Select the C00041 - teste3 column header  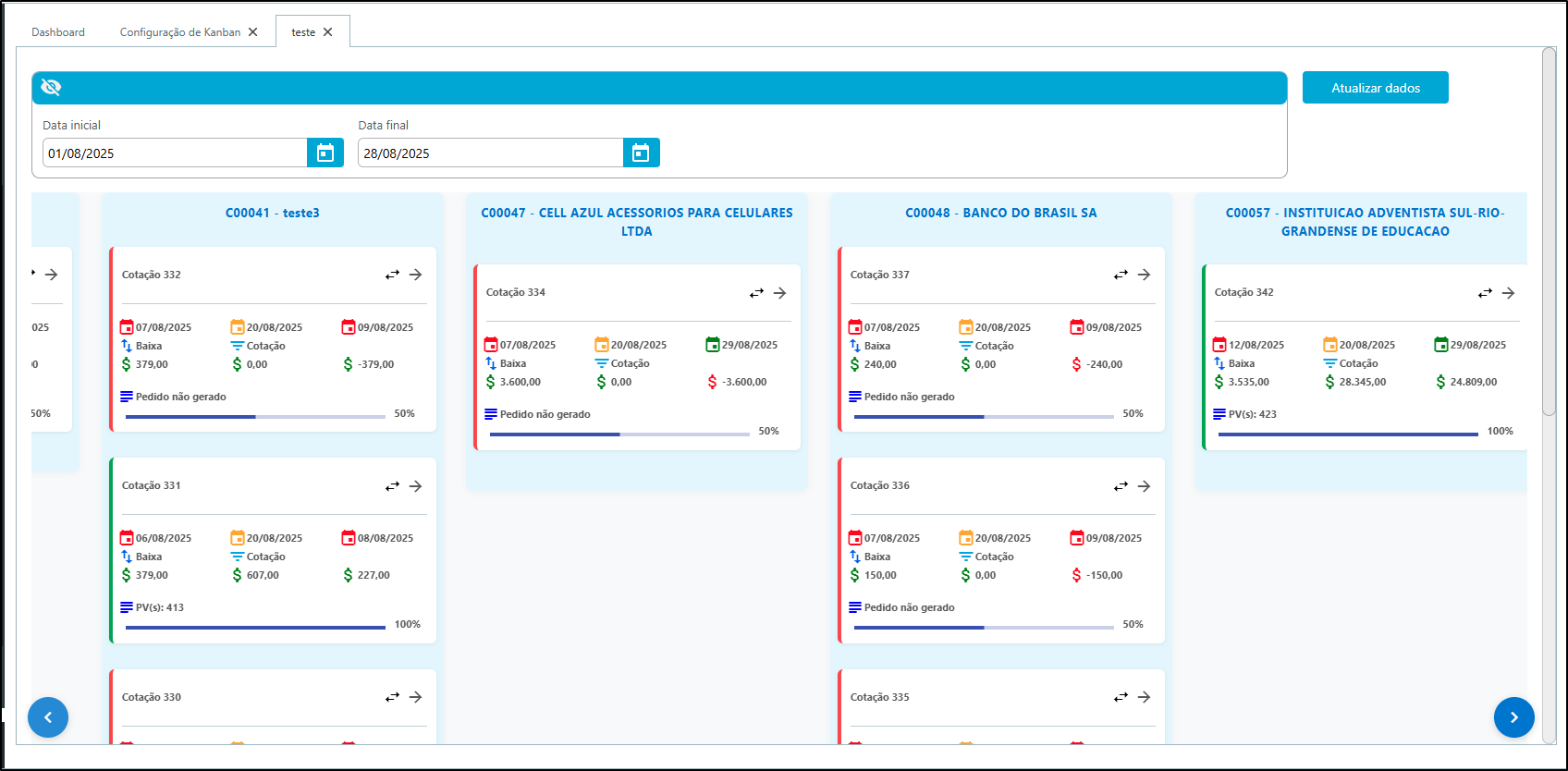[x=273, y=213]
